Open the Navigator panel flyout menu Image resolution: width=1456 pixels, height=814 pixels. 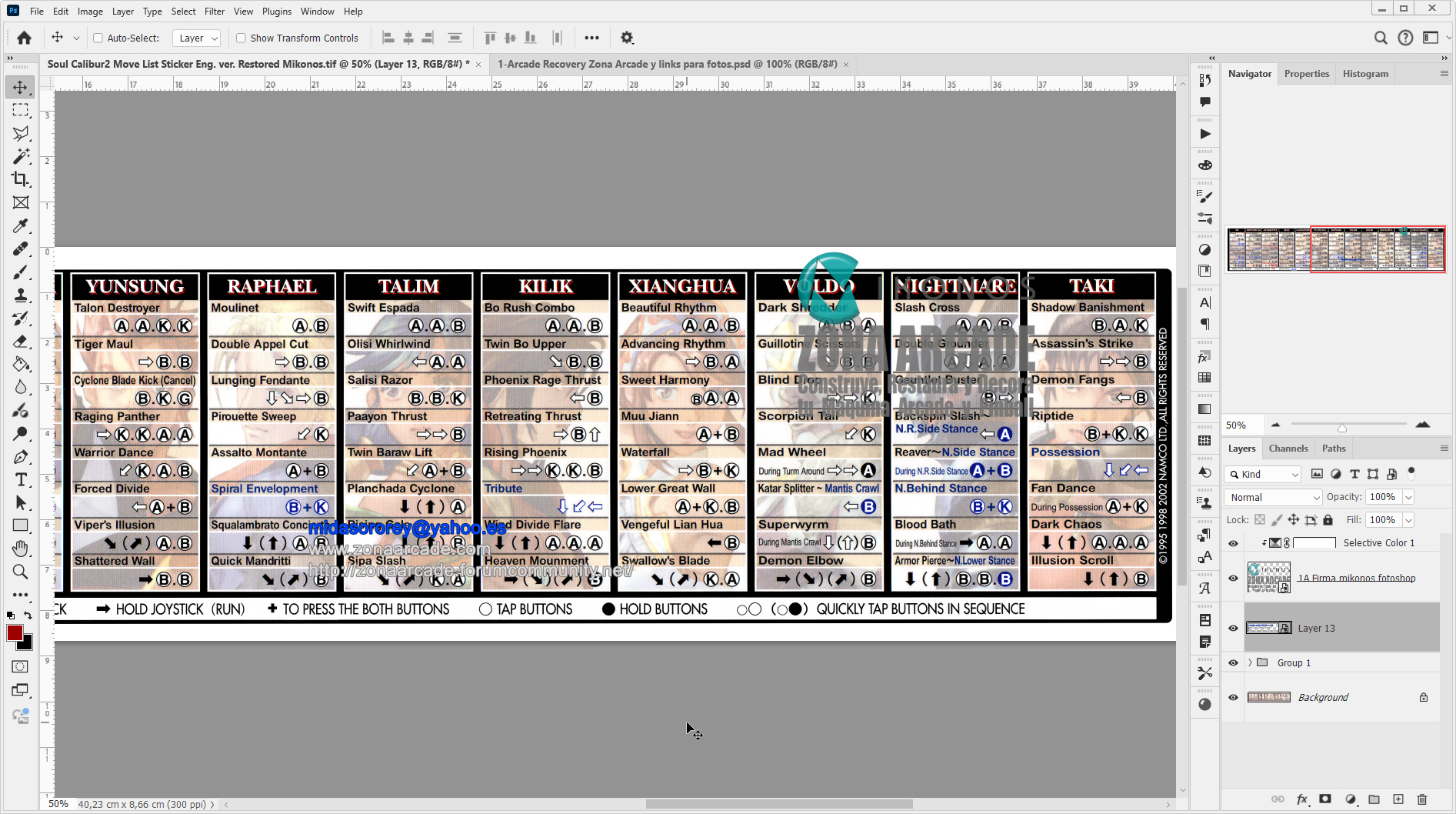click(x=1444, y=73)
